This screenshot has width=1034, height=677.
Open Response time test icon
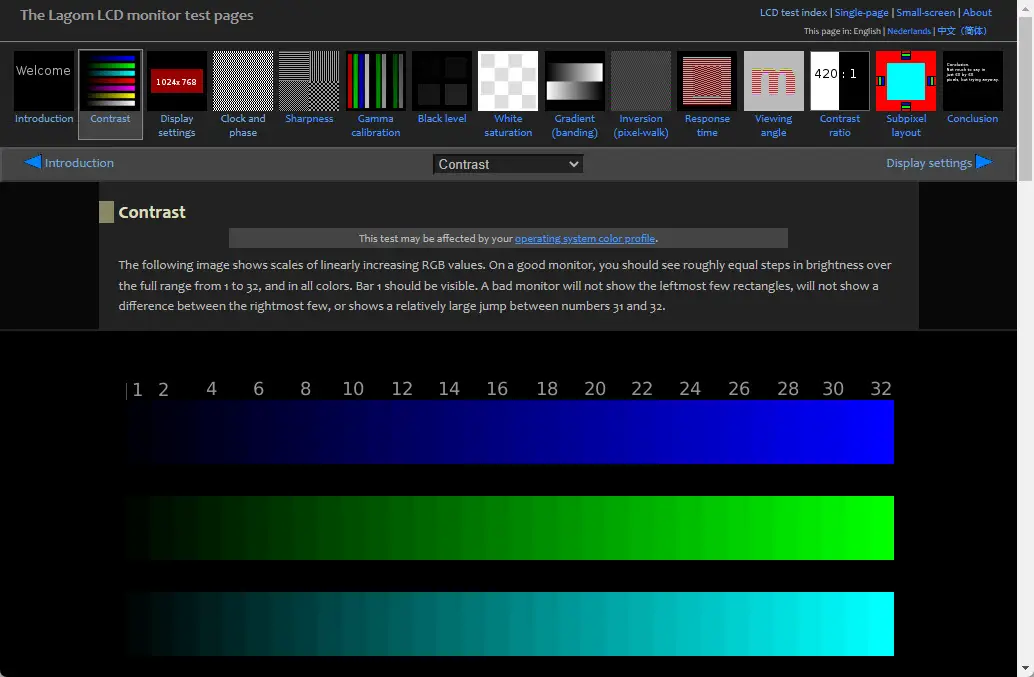coord(707,81)
